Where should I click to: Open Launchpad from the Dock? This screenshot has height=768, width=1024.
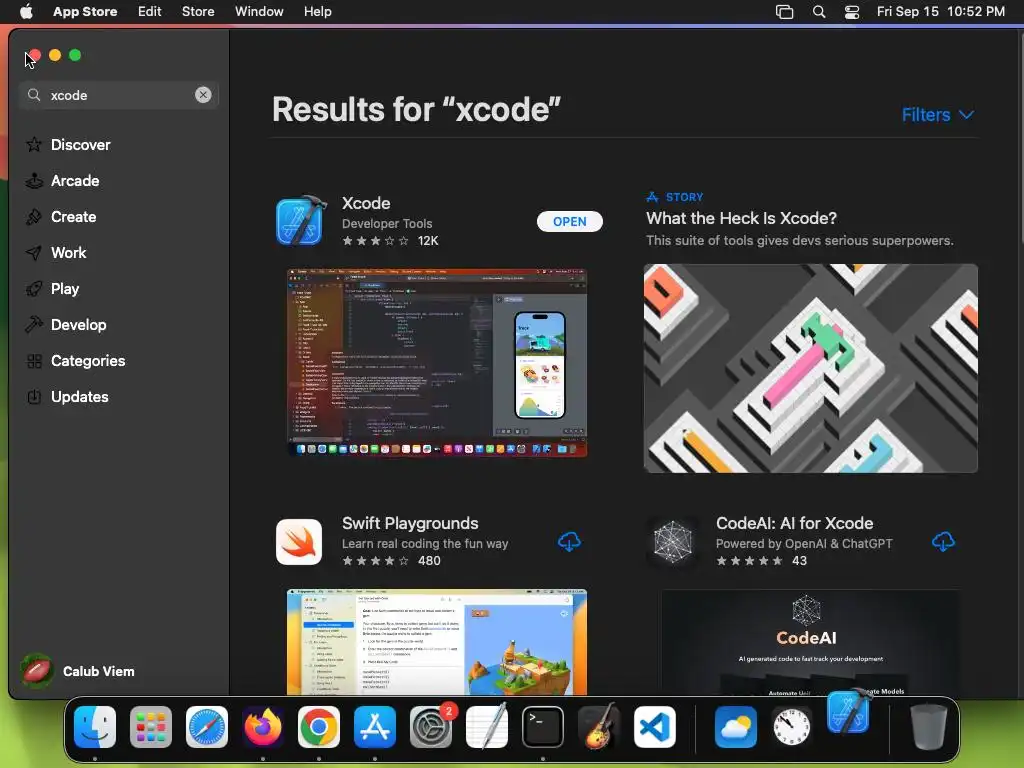click(x=151, y=727)
